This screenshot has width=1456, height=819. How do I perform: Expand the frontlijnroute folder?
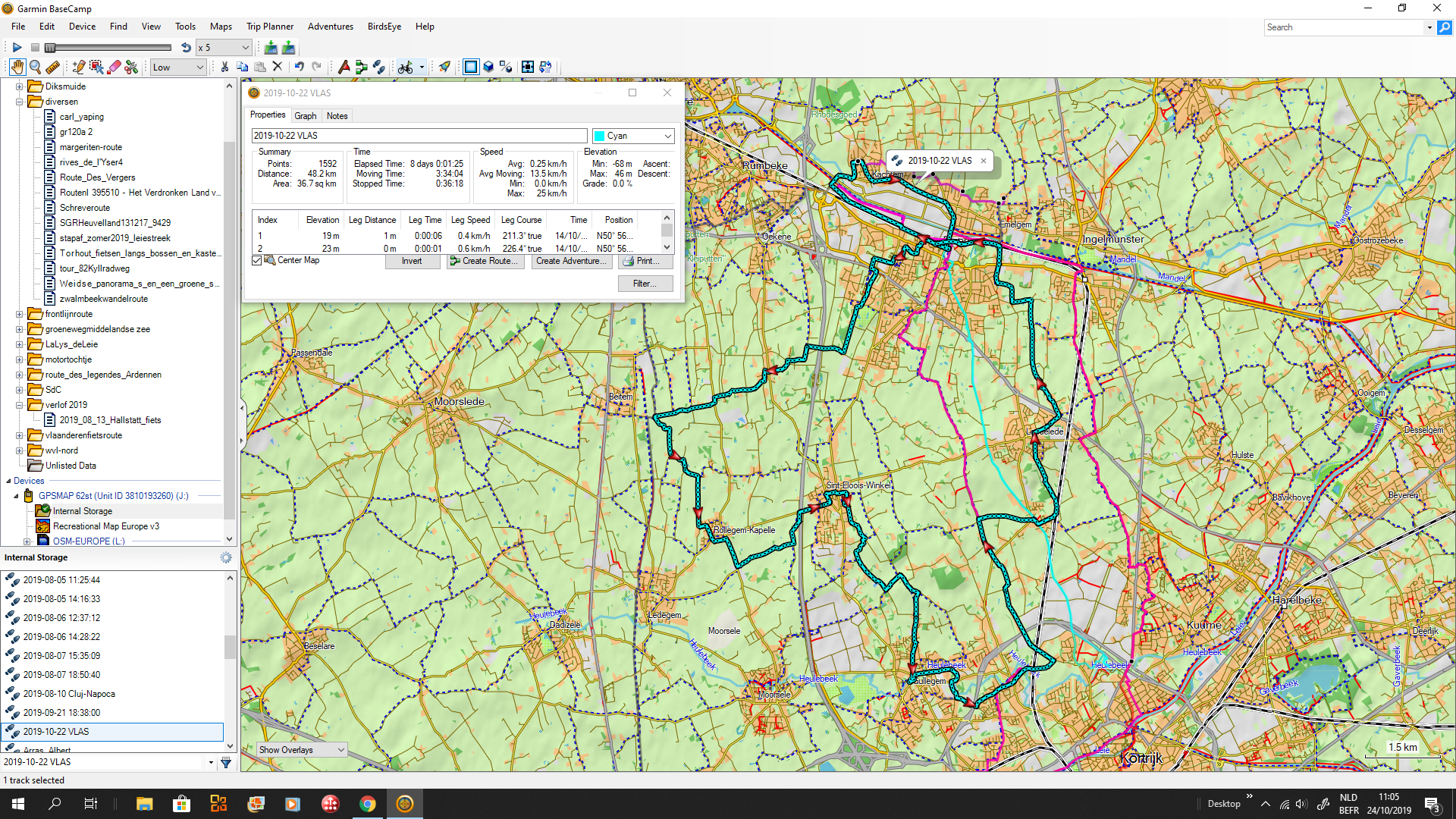coord(20,314)
